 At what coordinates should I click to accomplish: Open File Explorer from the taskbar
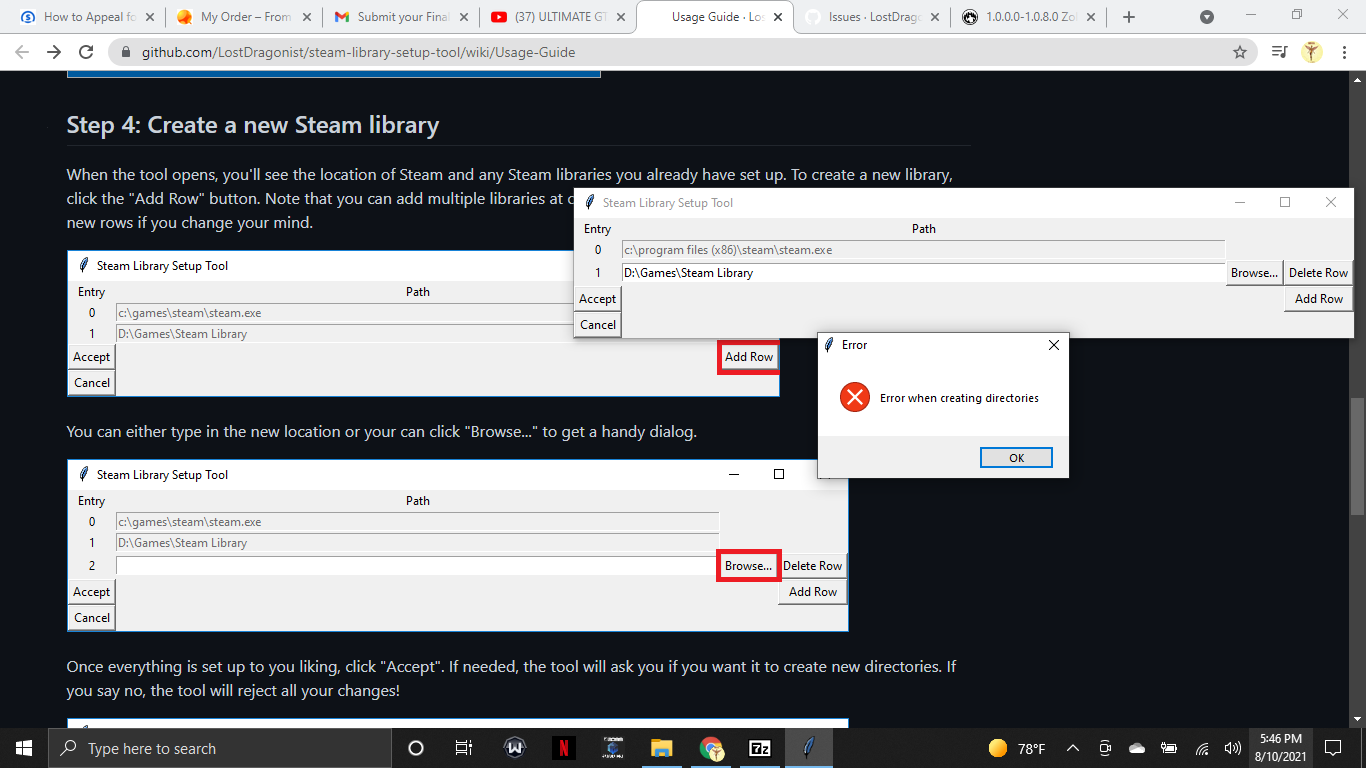tap(661, 747)
